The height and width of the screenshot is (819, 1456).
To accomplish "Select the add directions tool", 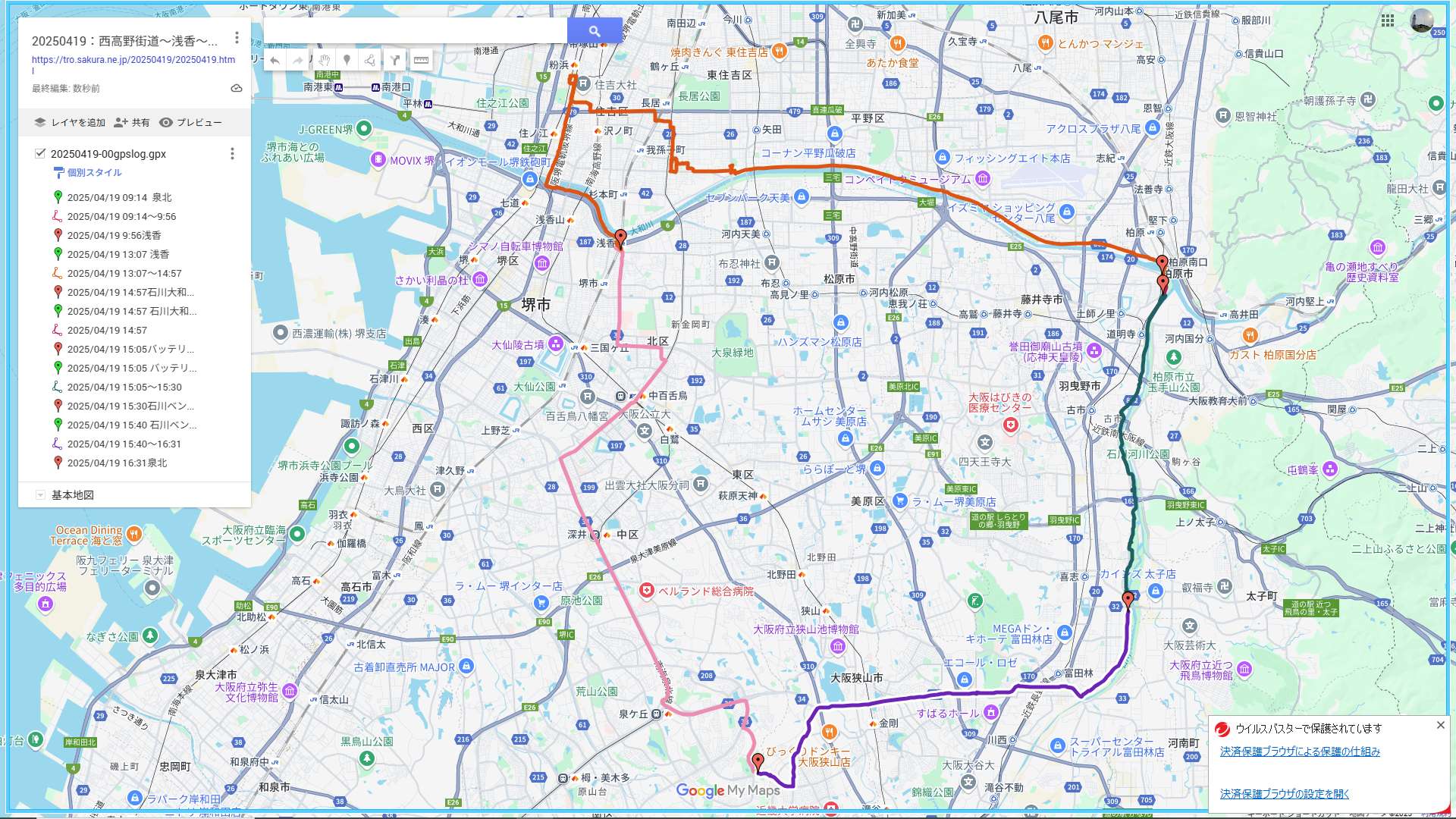I will (395, 60).
